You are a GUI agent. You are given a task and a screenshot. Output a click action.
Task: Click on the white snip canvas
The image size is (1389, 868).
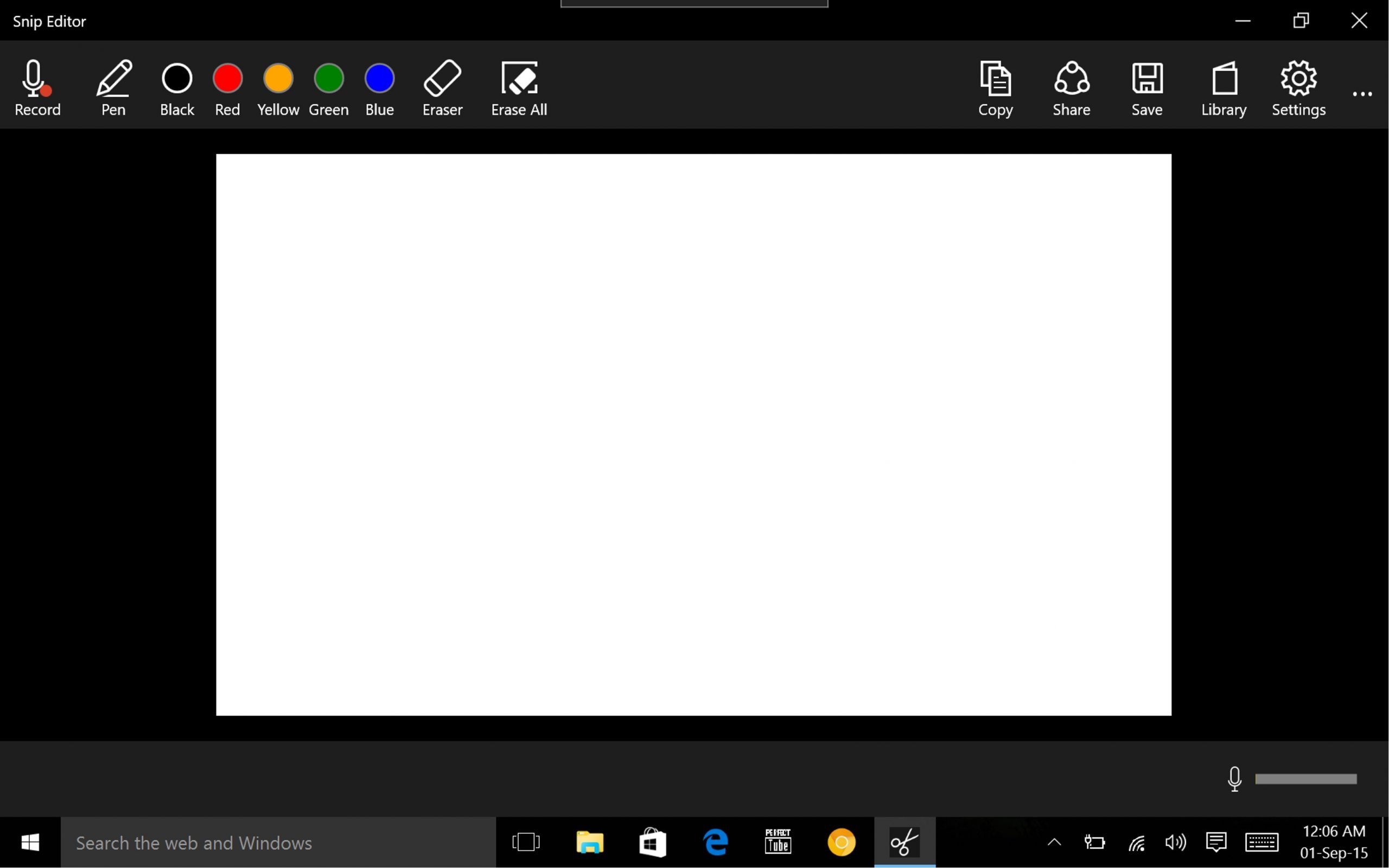click(x=693, y=435)
